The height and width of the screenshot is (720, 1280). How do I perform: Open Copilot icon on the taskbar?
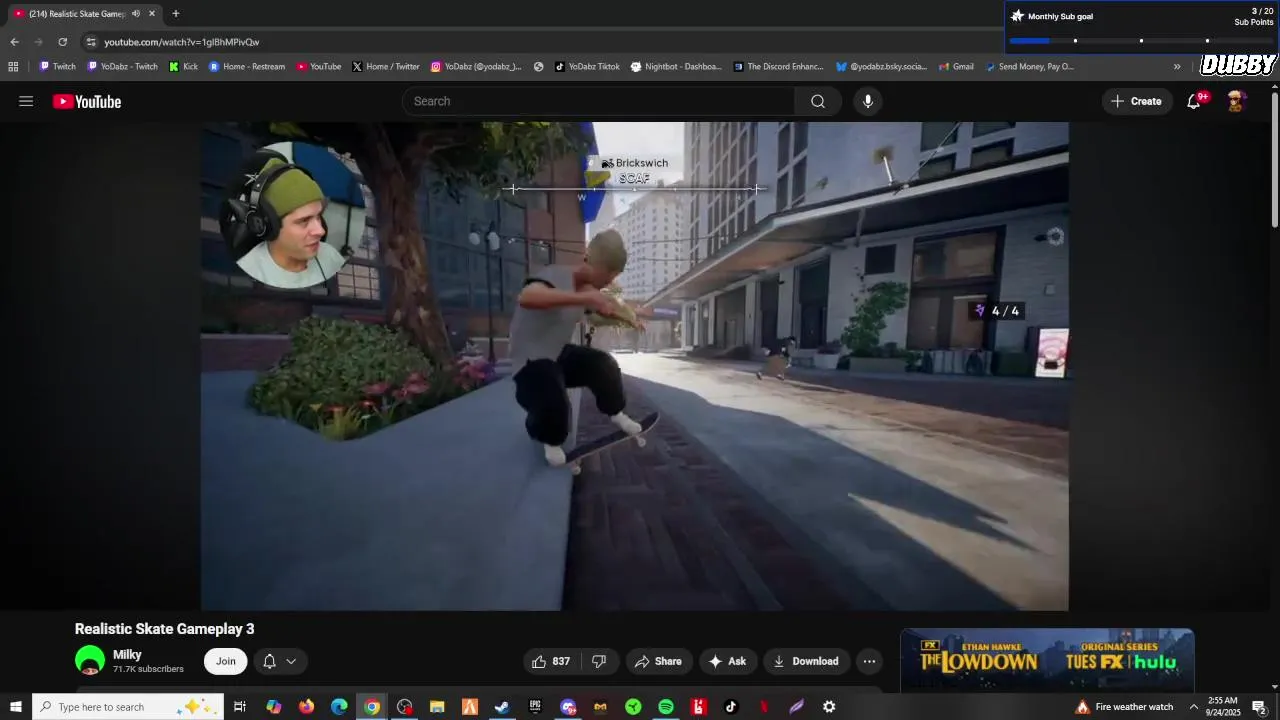(274, 707)
